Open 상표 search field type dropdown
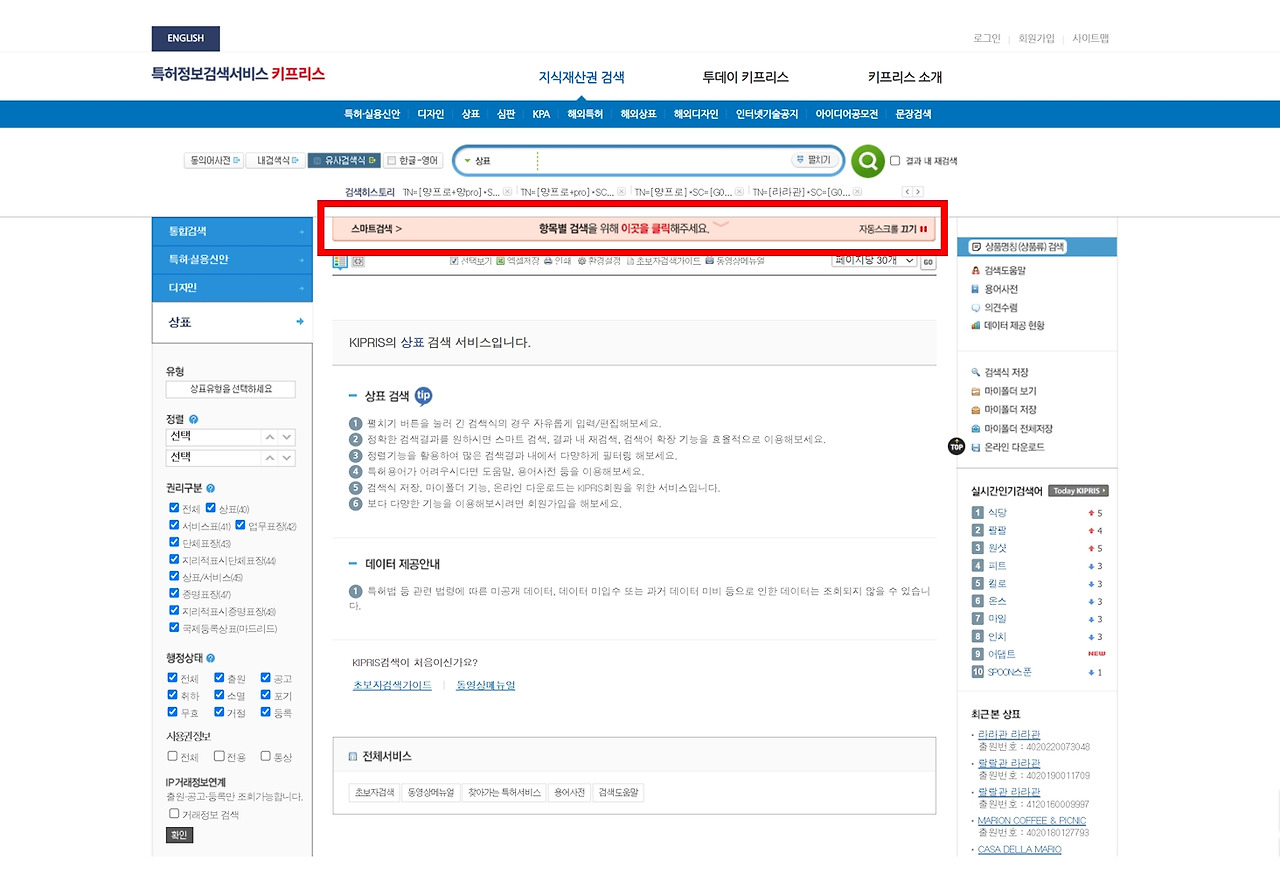 [x=477, y=160]
